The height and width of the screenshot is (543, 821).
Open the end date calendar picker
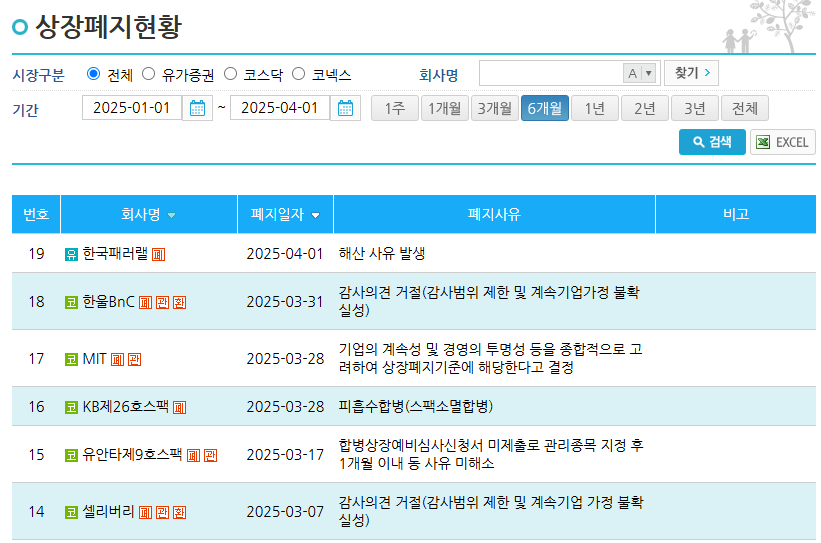point(346,108)
